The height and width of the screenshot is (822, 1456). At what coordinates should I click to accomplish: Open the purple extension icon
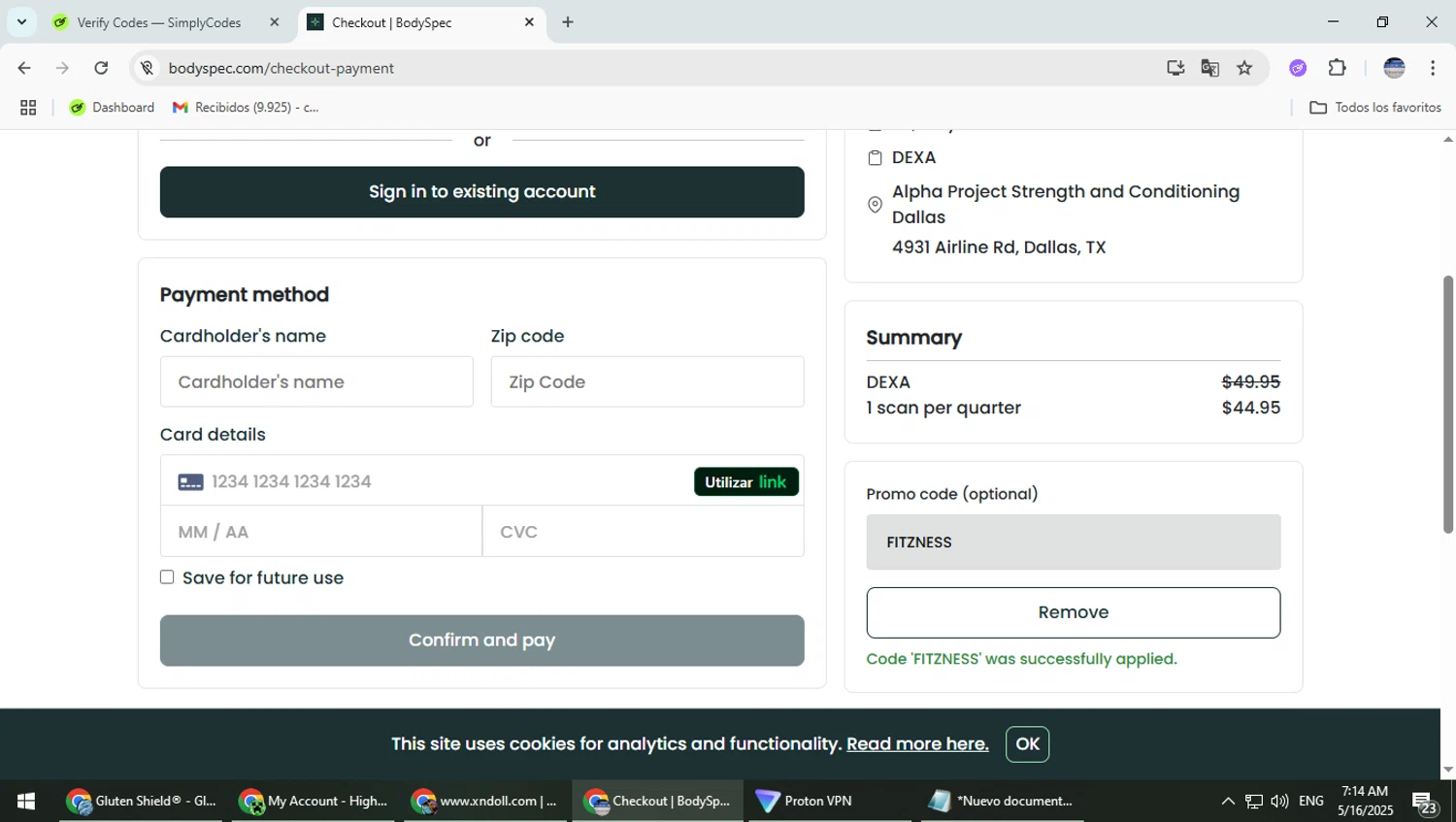click(1298, 68)
